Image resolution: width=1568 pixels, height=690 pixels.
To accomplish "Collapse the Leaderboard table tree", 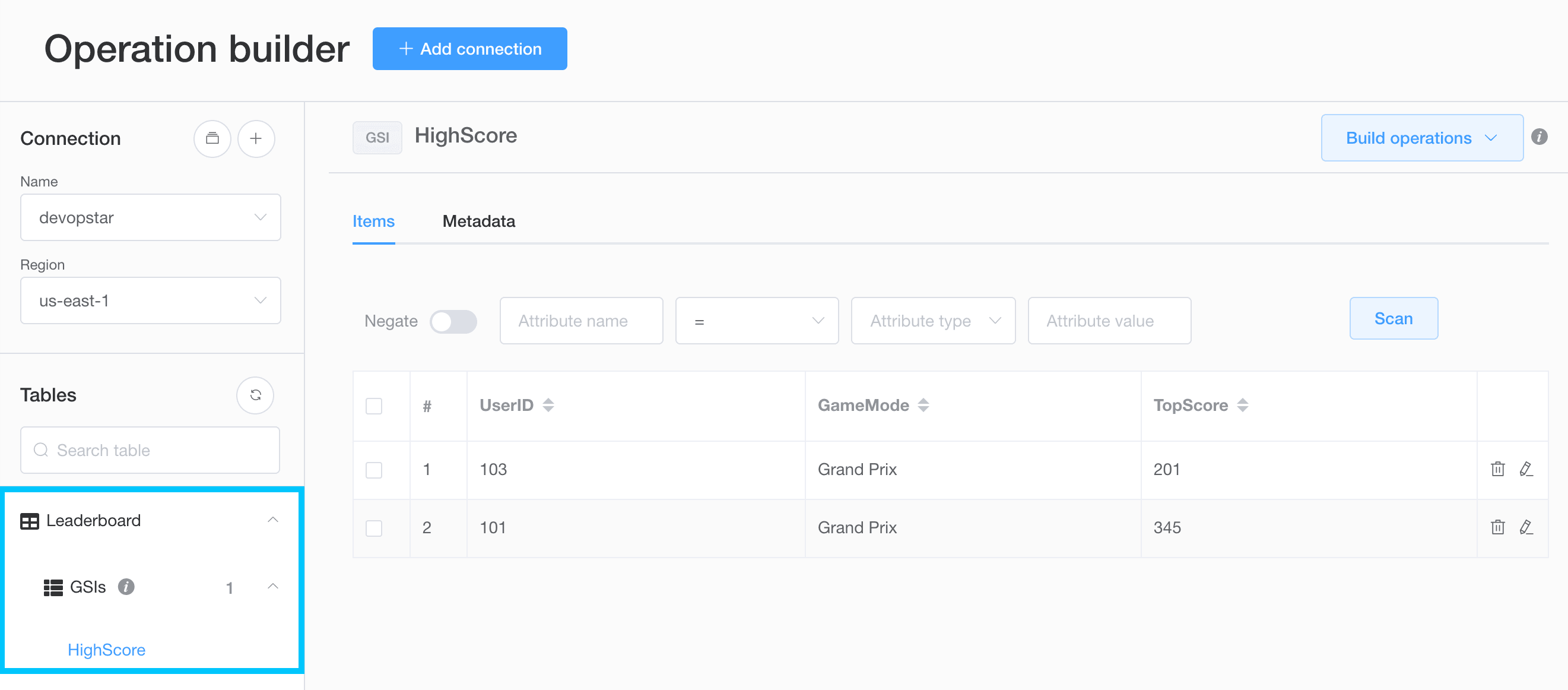I will 272,520.
